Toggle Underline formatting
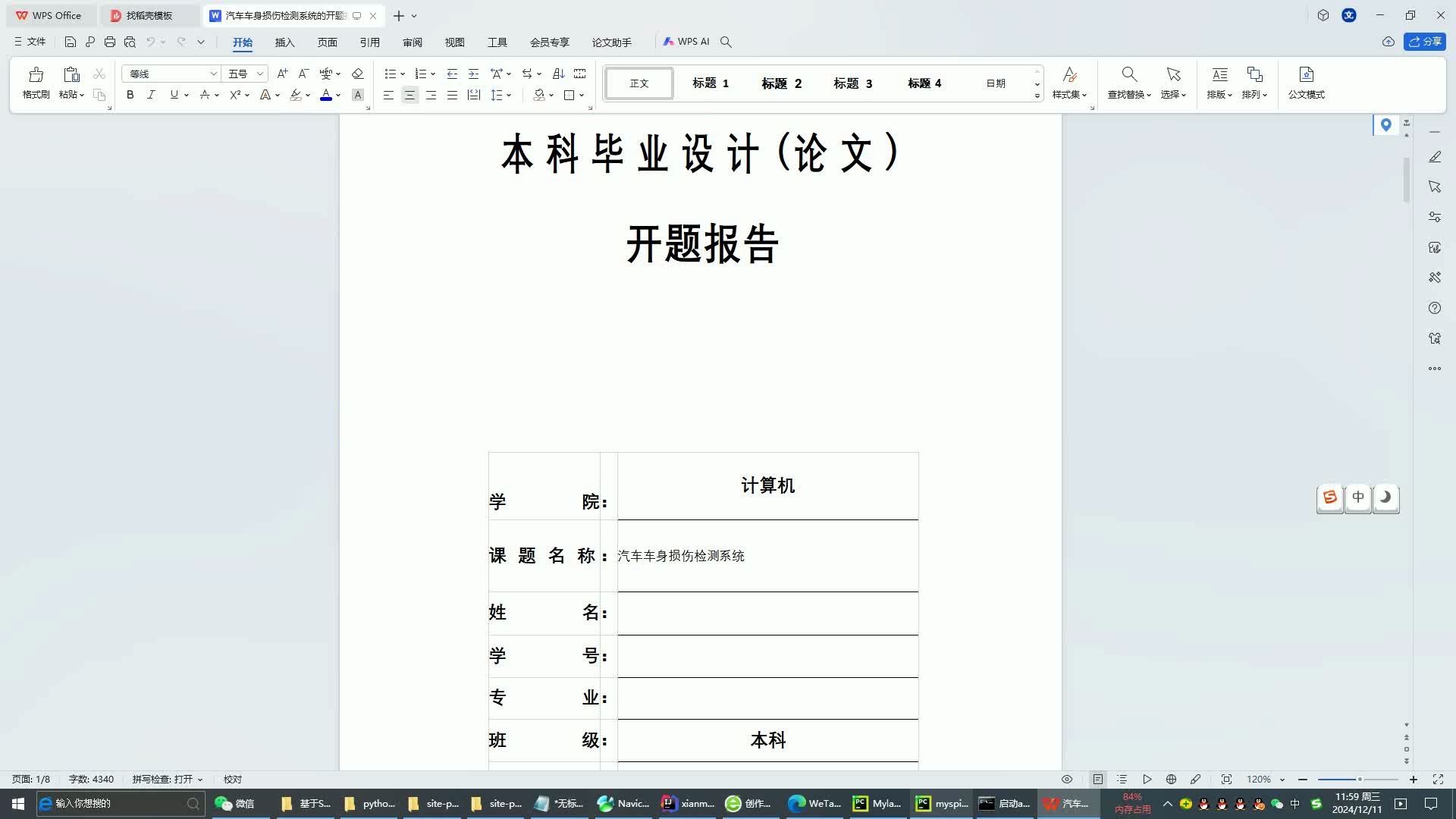Image resolution: width=1456 pixels, height=819 pixels. point(174,95)
